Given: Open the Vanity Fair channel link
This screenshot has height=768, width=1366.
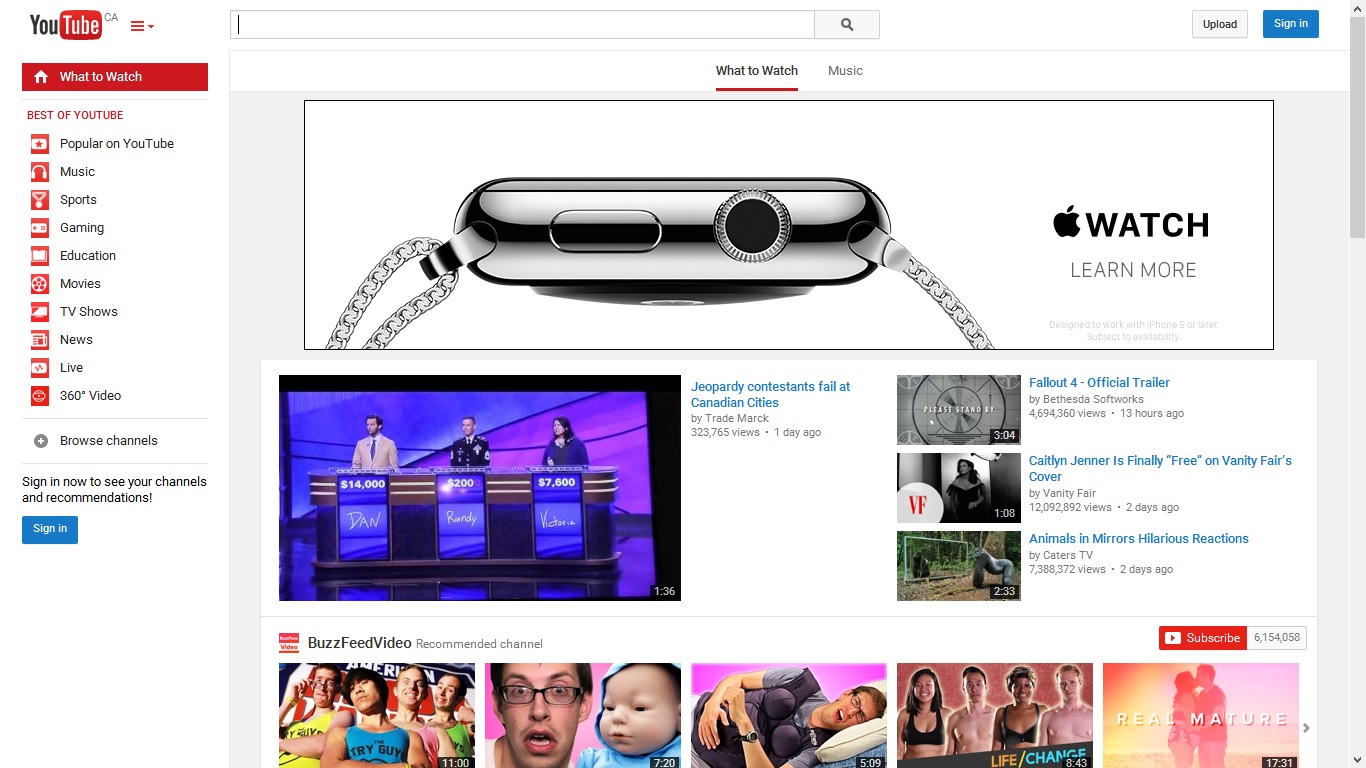Looking at the screenshot, I should pyautogui.click(x=1069, y=493).
